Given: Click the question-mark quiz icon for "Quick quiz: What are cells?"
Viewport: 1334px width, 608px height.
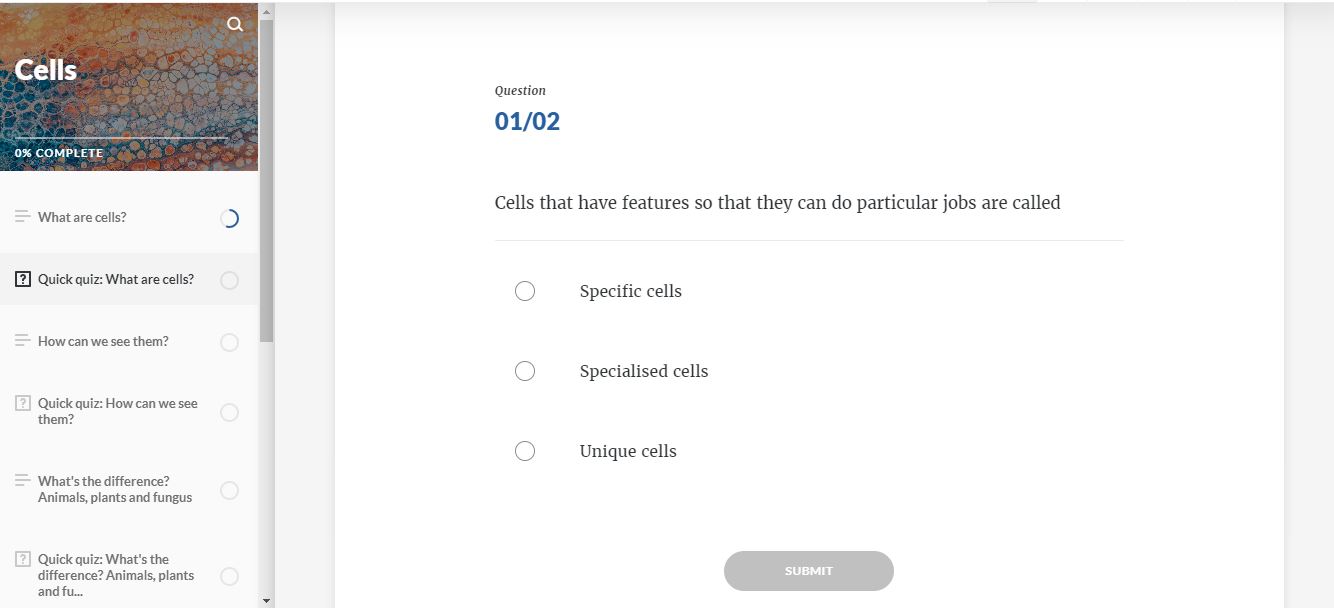Looking at the screenshot, I should [x=24, y=279].
